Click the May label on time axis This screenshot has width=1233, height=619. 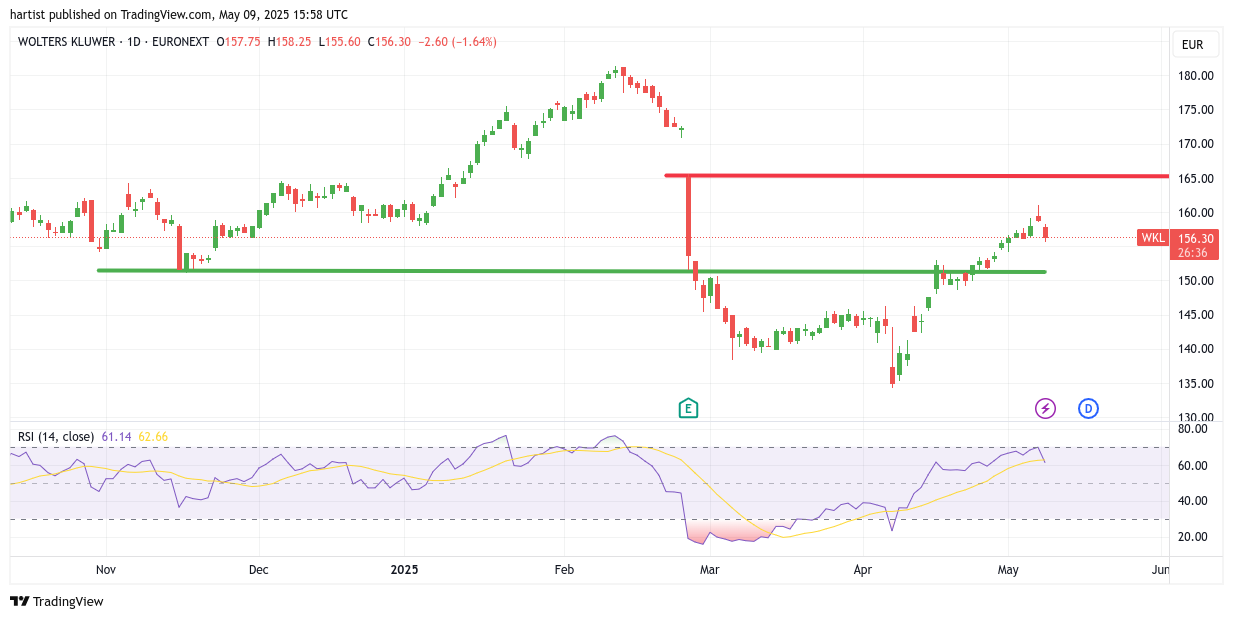pos(1008,570)
